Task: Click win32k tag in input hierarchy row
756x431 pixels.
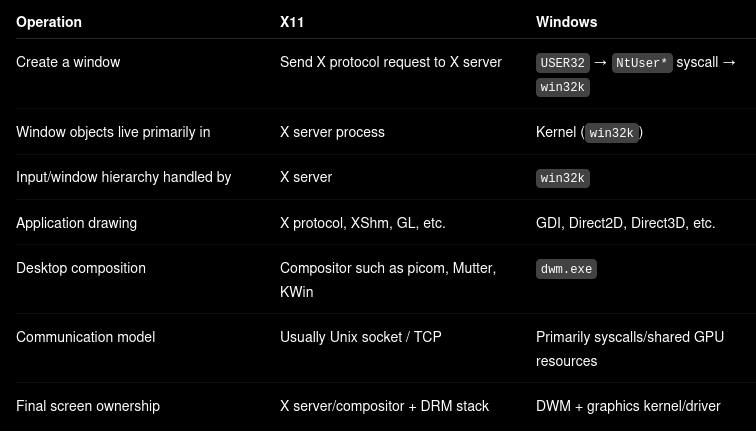Action: click(x=563, y=178)
